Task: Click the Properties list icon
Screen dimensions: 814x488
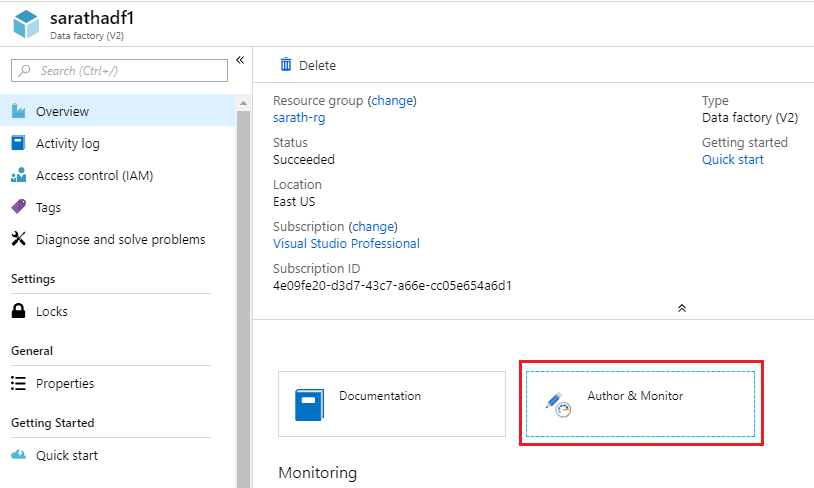Action: pyautogui.click(x=18, y=383)
